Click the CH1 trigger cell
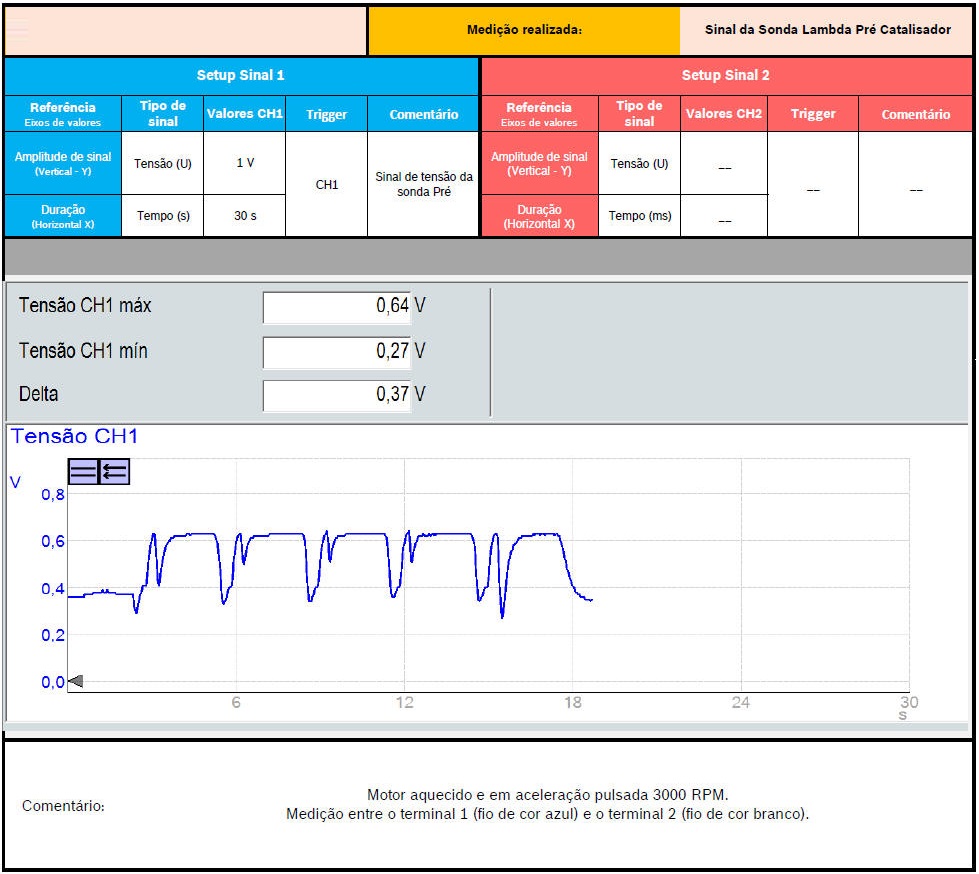Image resolution: width=979 pixels, height=874 pixels. 327,185
